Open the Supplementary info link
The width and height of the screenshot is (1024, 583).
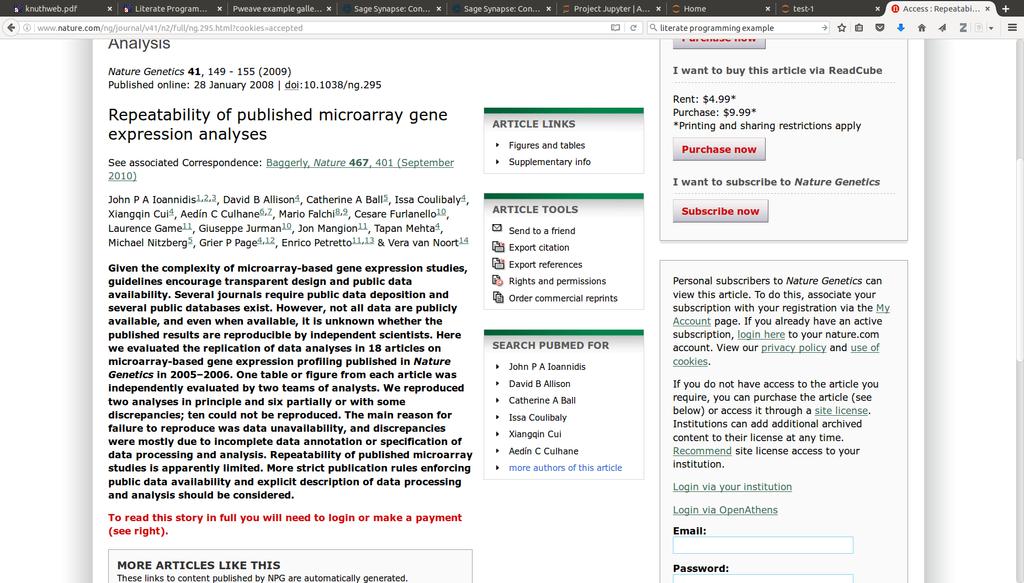click(x=549, y=162)
